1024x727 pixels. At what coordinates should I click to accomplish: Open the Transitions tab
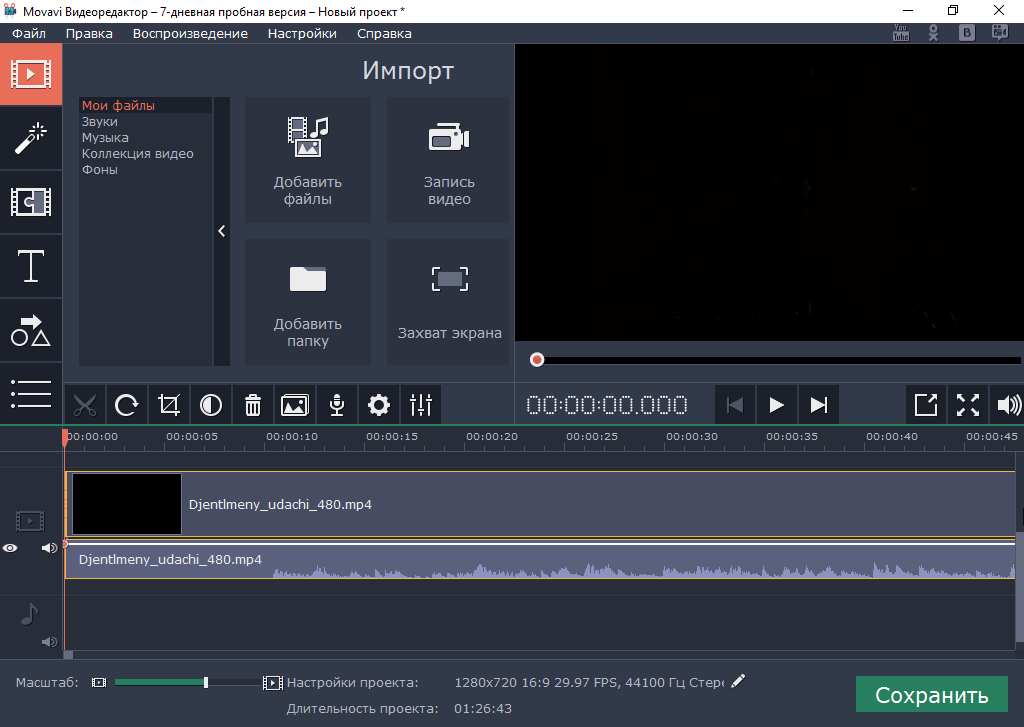tap(31, 202)
